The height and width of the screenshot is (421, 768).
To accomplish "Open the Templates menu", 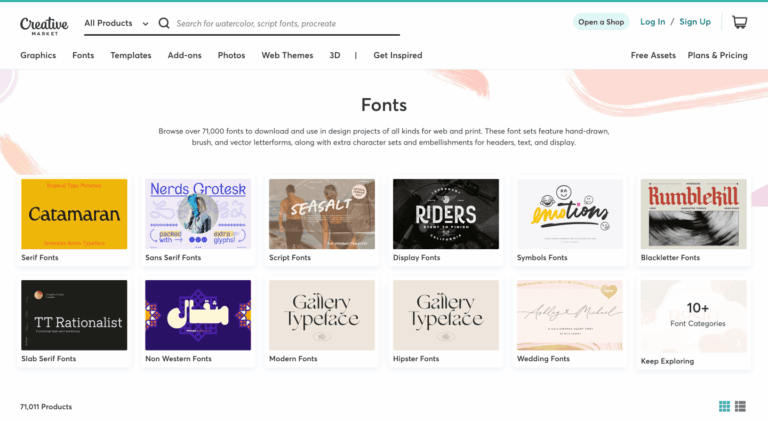I will click(131, 55).
